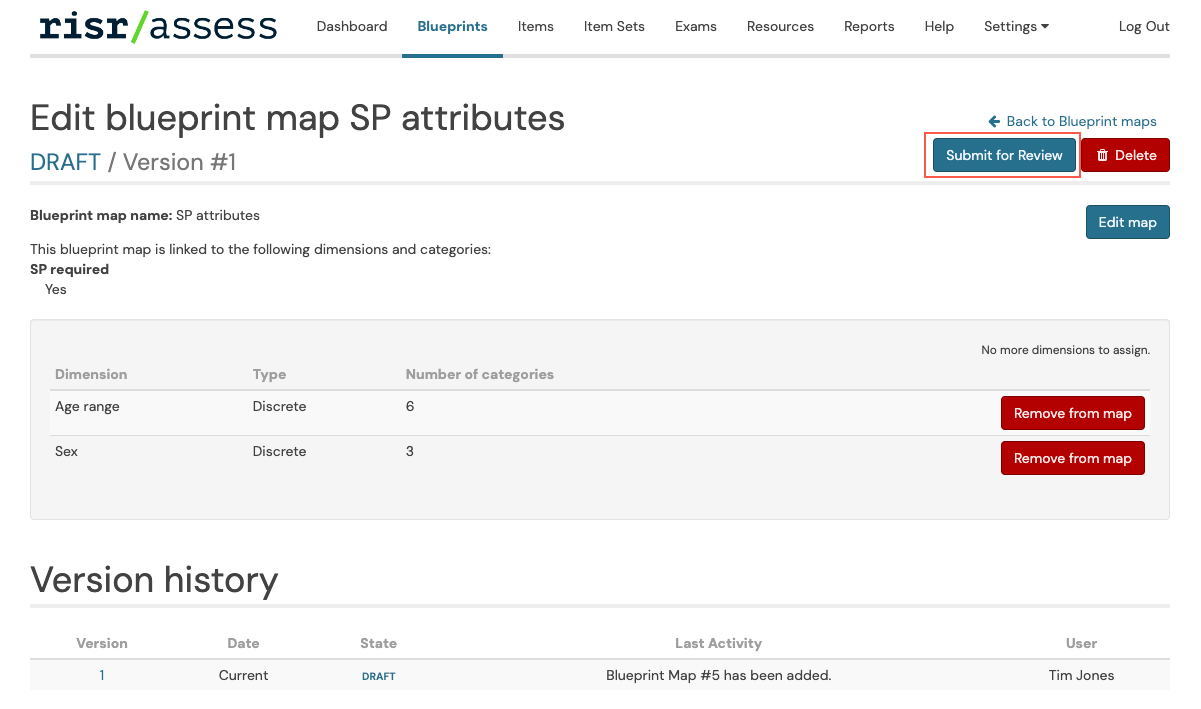This screenshot has height=709, width=1201.
Task: Remove the Age range dimension from map
Action: pyautogui.click(x=1072, y=412)
